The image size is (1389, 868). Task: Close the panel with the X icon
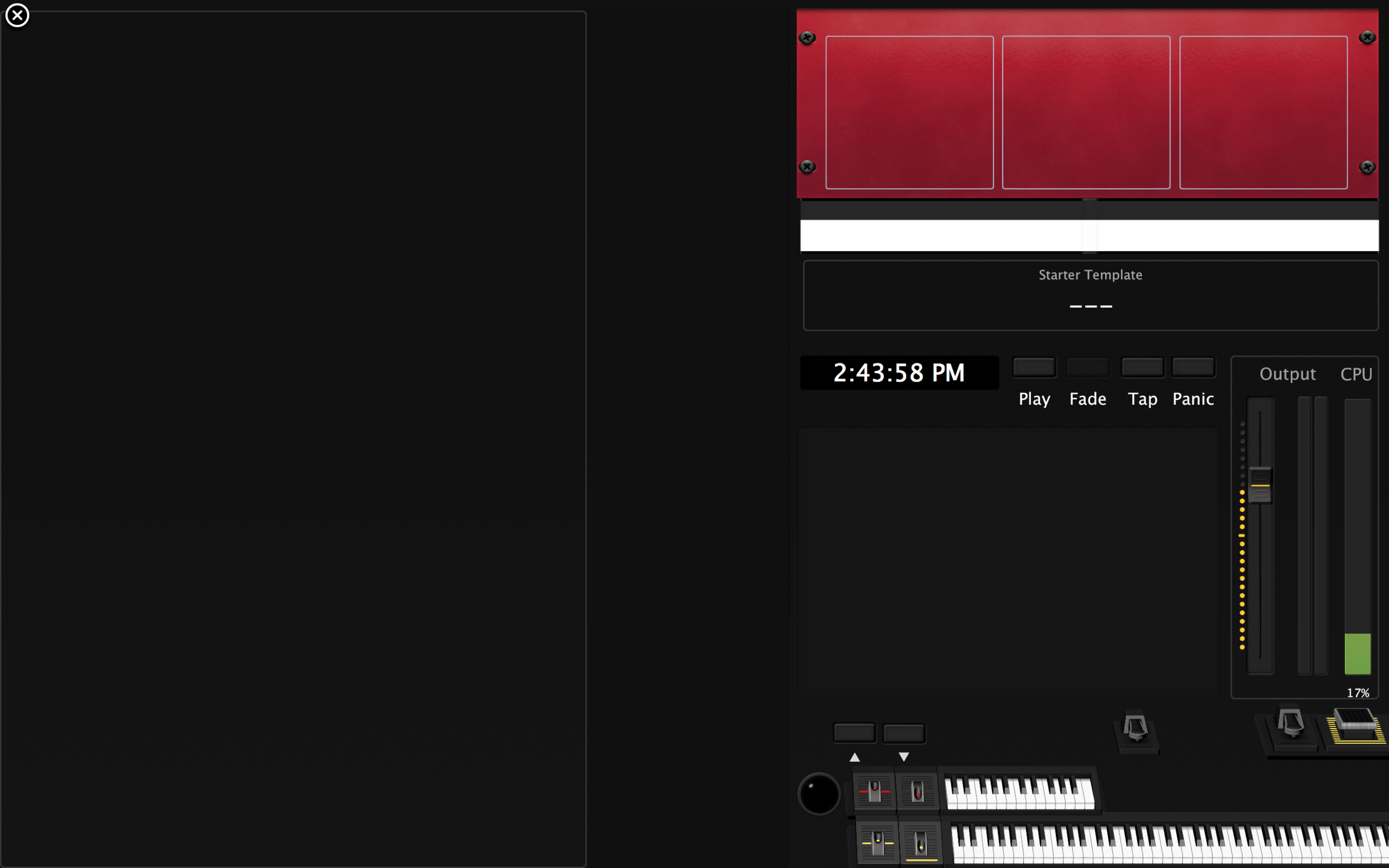pyautogui.click(x=17, y=15)
